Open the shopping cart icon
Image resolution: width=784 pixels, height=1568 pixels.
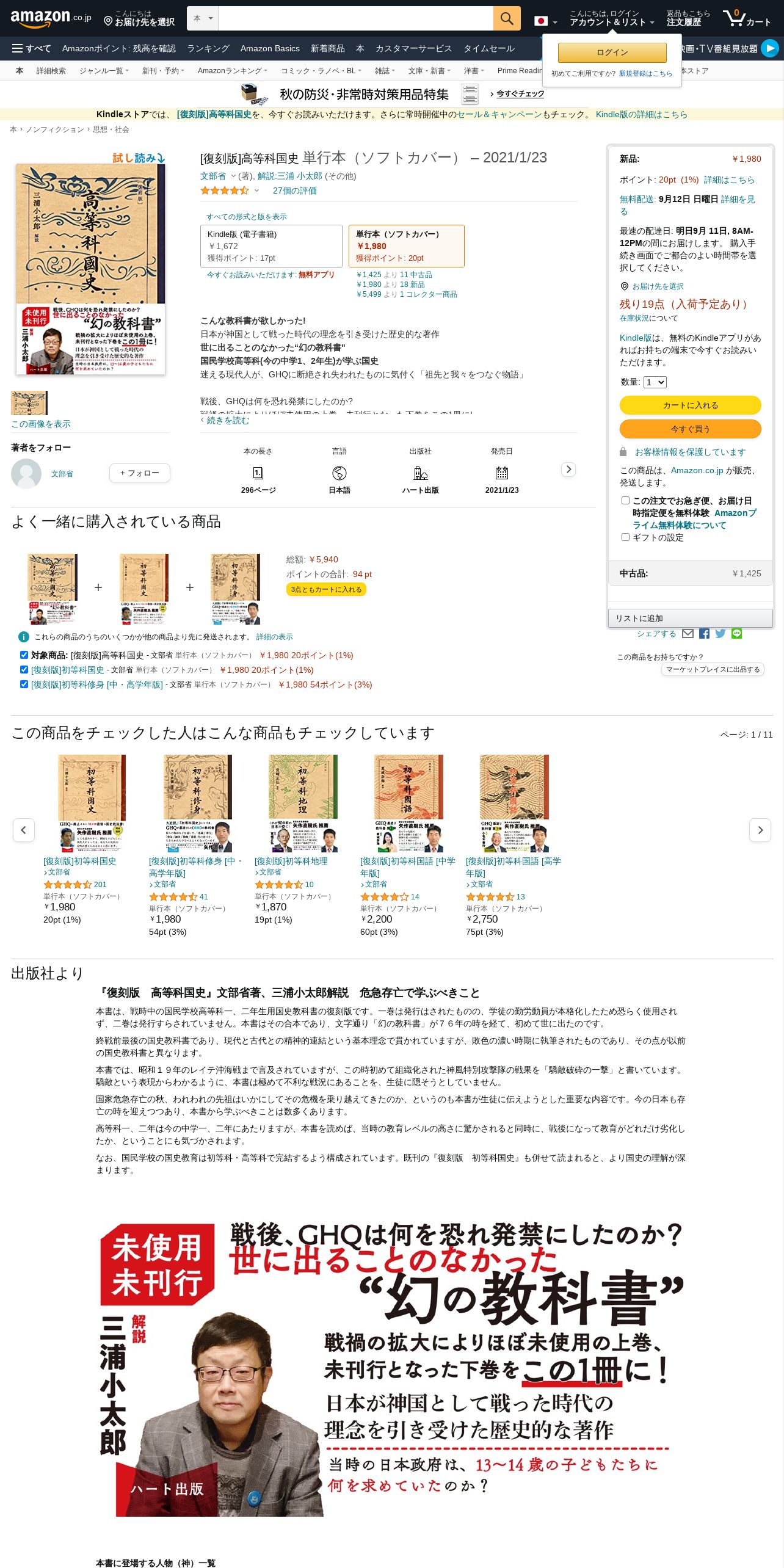(747, 18)
